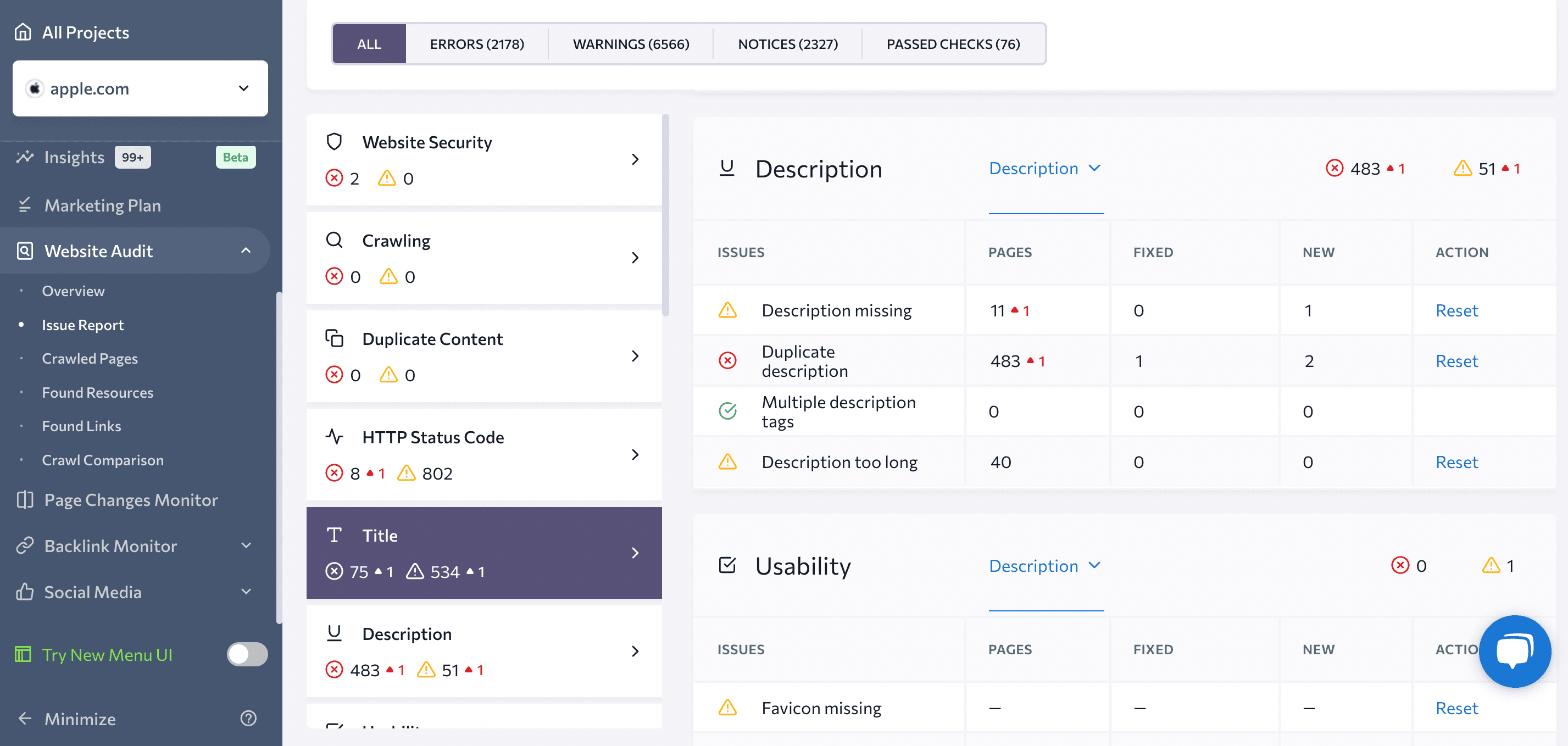Open Crawl Comparison in sidebar
The image size is (1568, 746).
(x=102, y=460)
